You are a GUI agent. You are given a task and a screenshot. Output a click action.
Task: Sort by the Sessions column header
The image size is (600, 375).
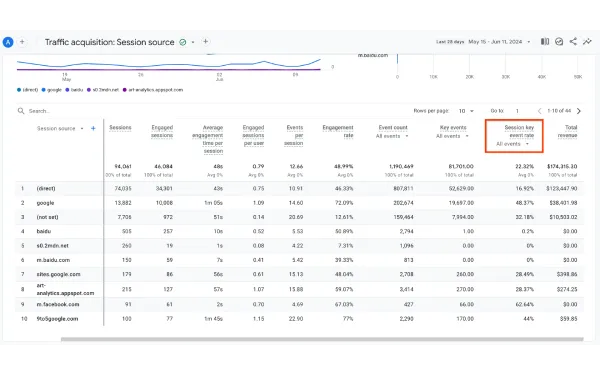pyautogui.click(x=120, y=127)
